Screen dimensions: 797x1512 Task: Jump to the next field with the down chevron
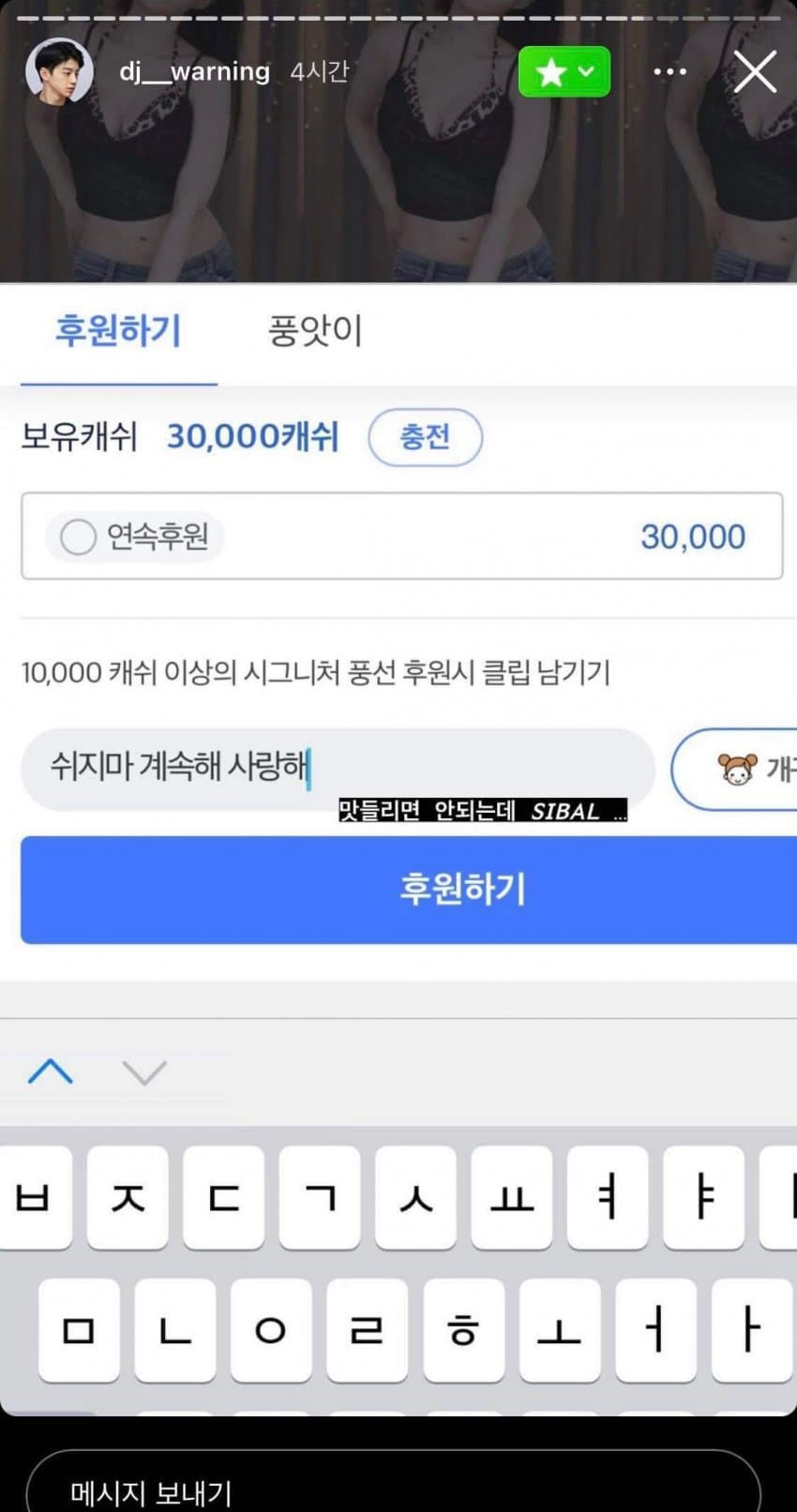click(x=144, y=1071)
